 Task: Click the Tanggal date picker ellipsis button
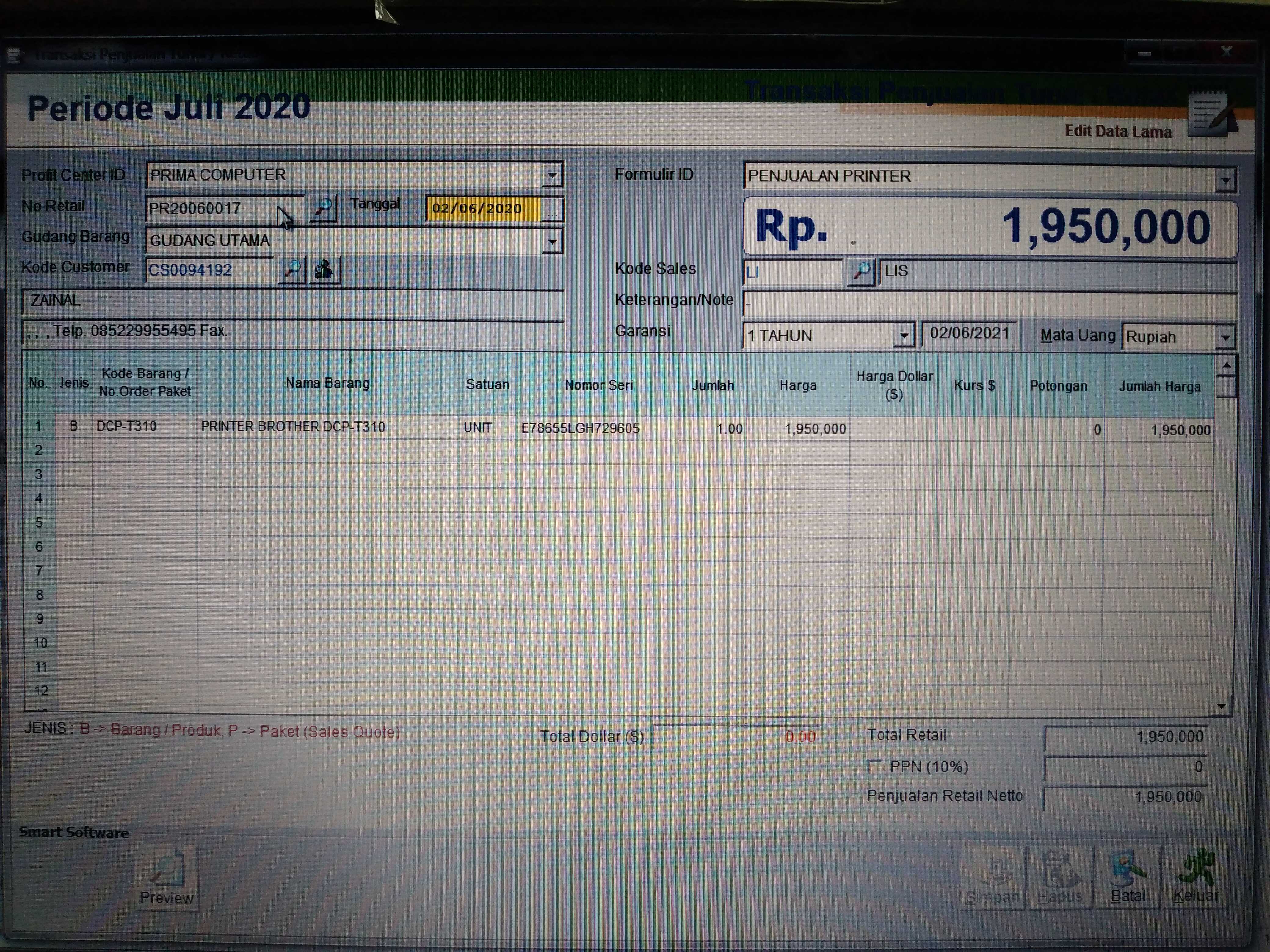(552, 210)
